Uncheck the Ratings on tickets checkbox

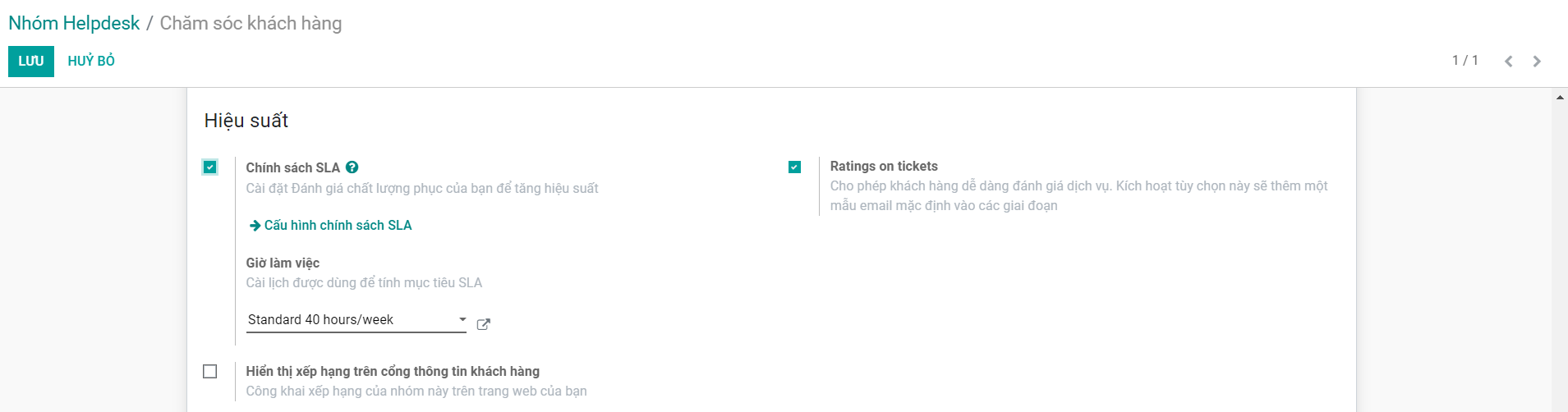pyautogui.click(x=794, y=167)
